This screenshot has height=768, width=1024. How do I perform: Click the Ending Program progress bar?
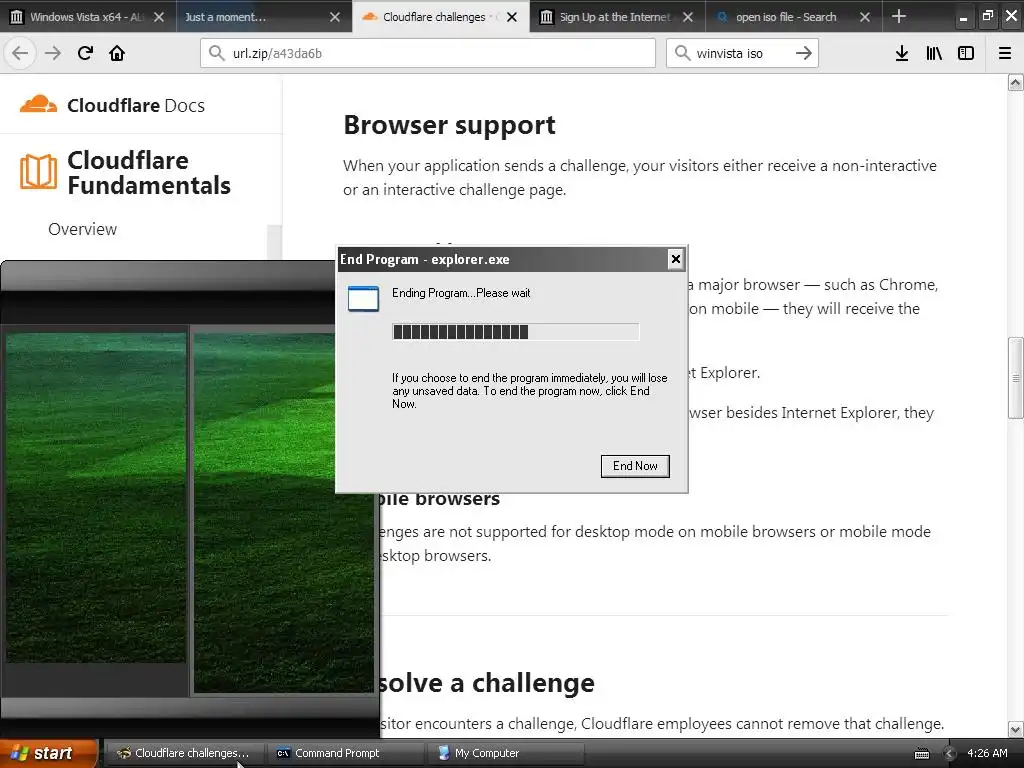pos(515,332)
